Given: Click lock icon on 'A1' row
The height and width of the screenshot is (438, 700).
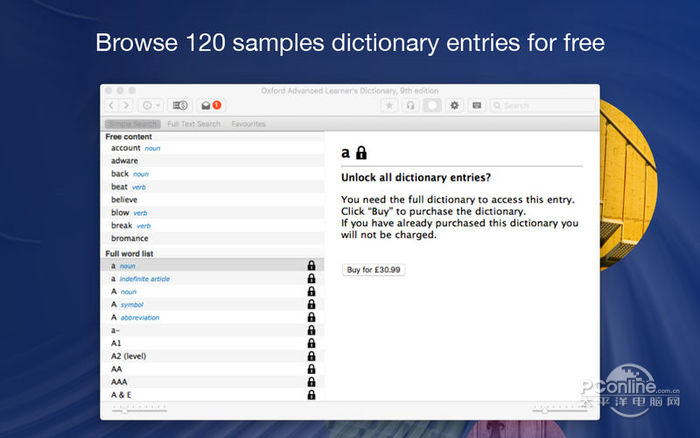Looking at the screenshot, I should [x=312, y=343].
